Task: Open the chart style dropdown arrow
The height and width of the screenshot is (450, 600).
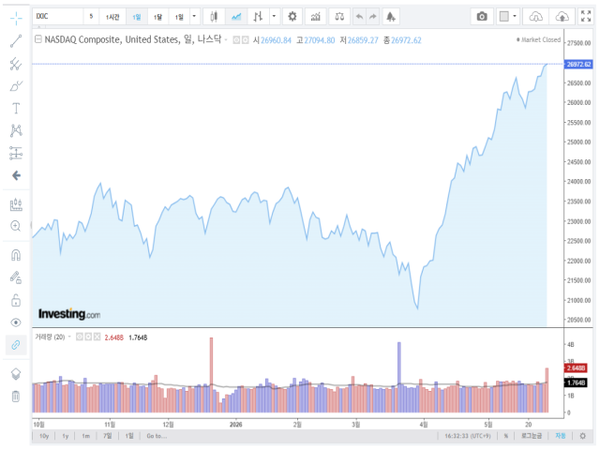Action: [274, 16]
